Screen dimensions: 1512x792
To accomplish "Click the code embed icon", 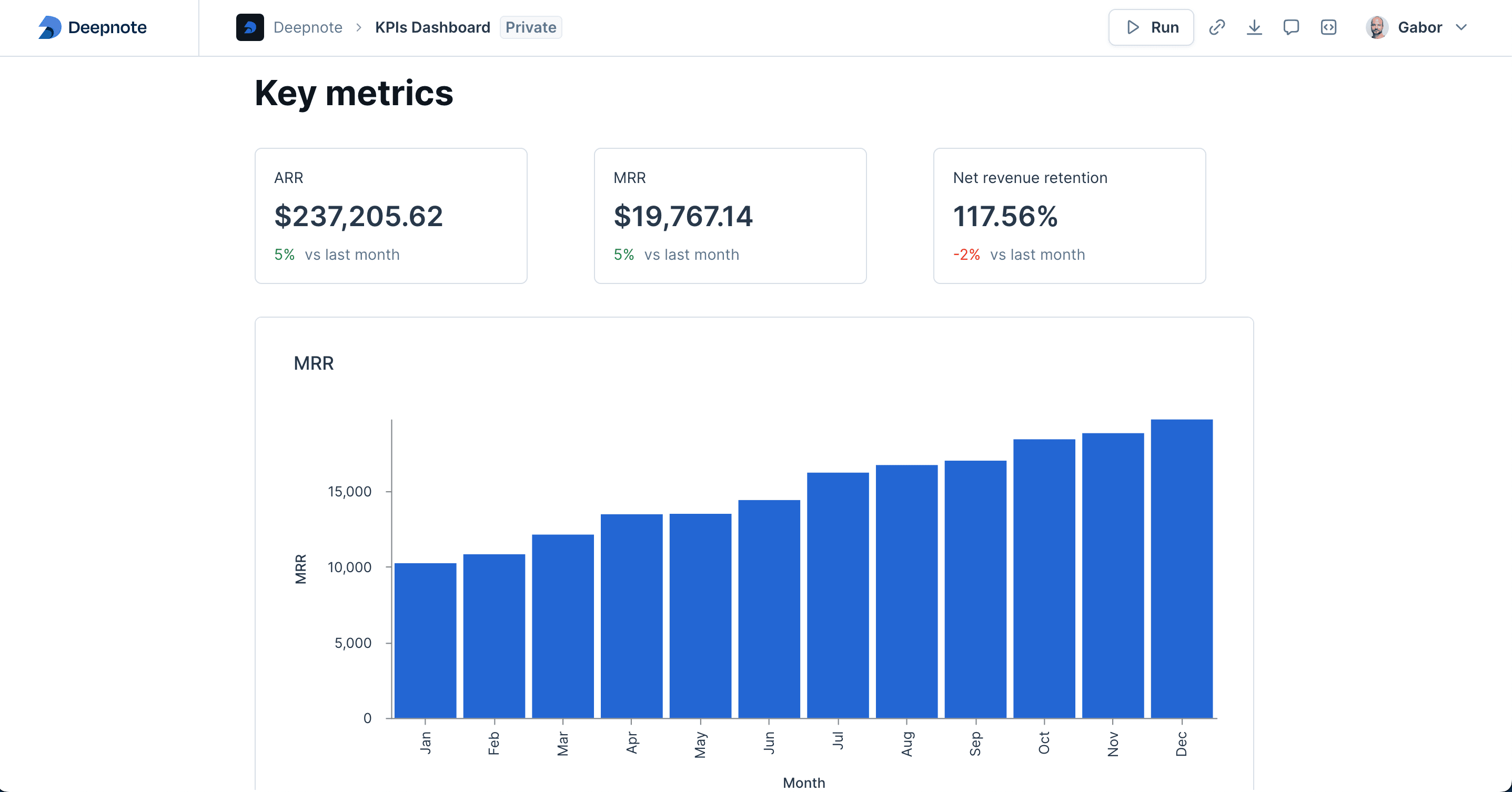I will (x=1328, y=27).
